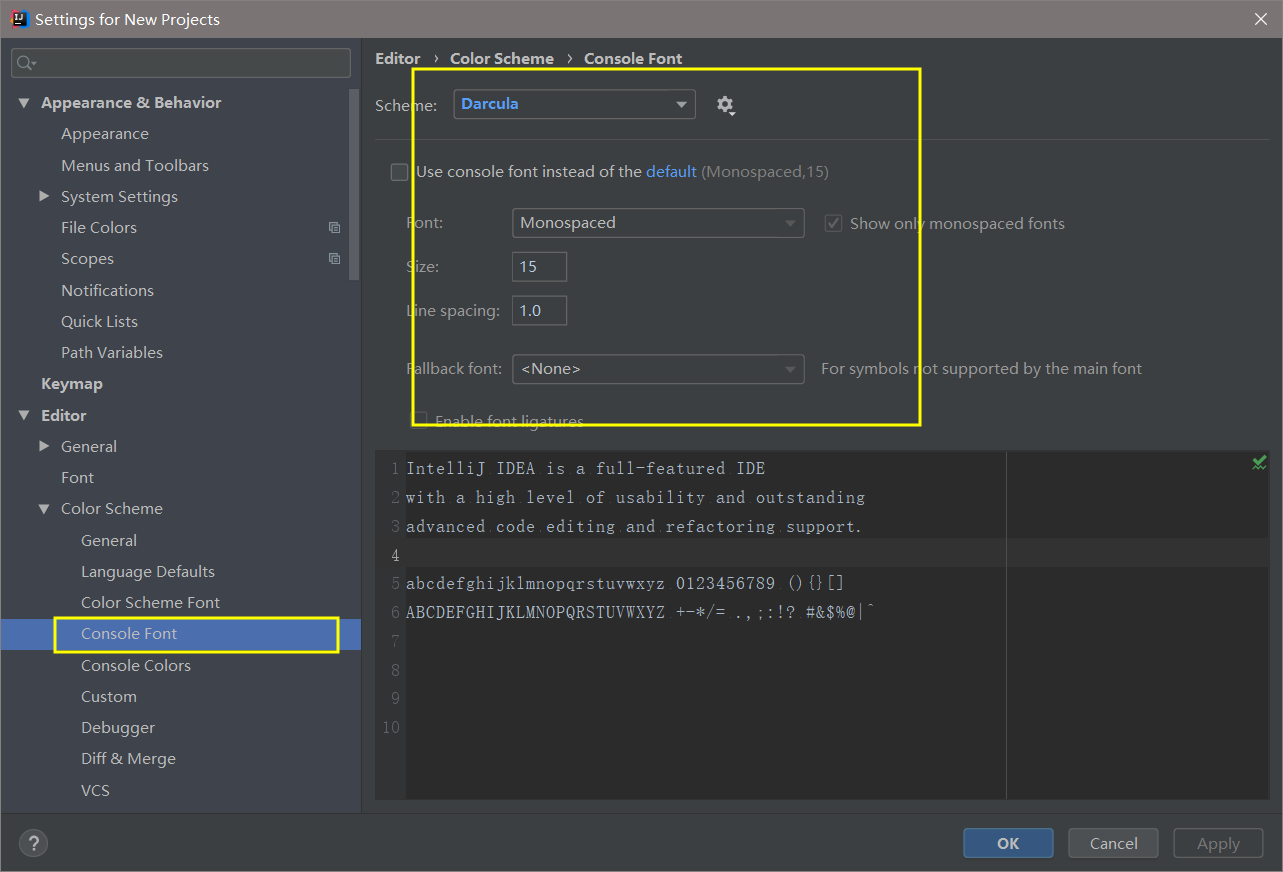Click Editor in the breadcrumb
This screenshot has height=872, width=1283.
click(x=398, y=58)
